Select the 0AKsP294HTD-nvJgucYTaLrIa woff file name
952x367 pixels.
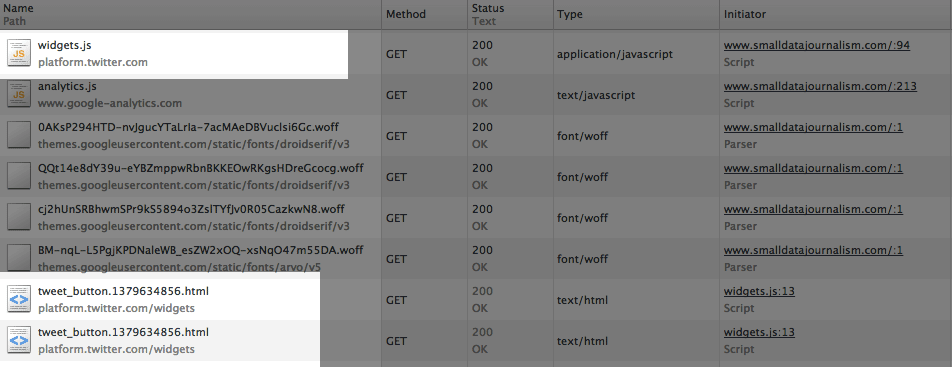pos(188,128)
